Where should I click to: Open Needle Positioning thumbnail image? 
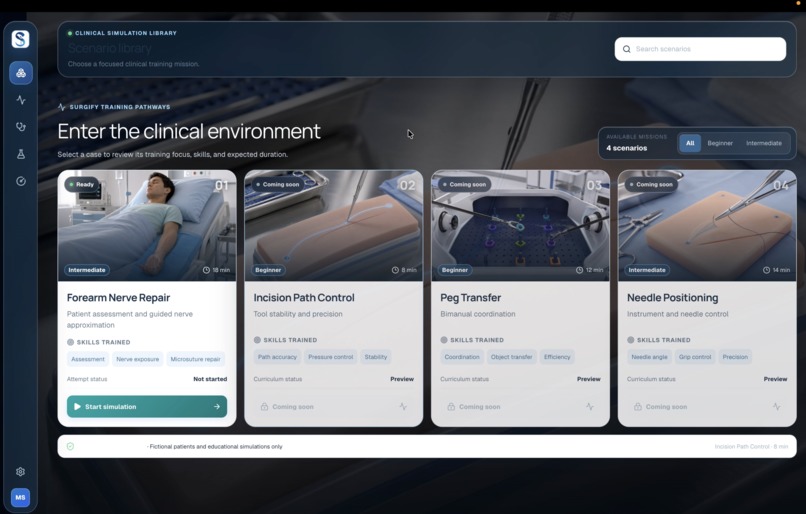707,226
